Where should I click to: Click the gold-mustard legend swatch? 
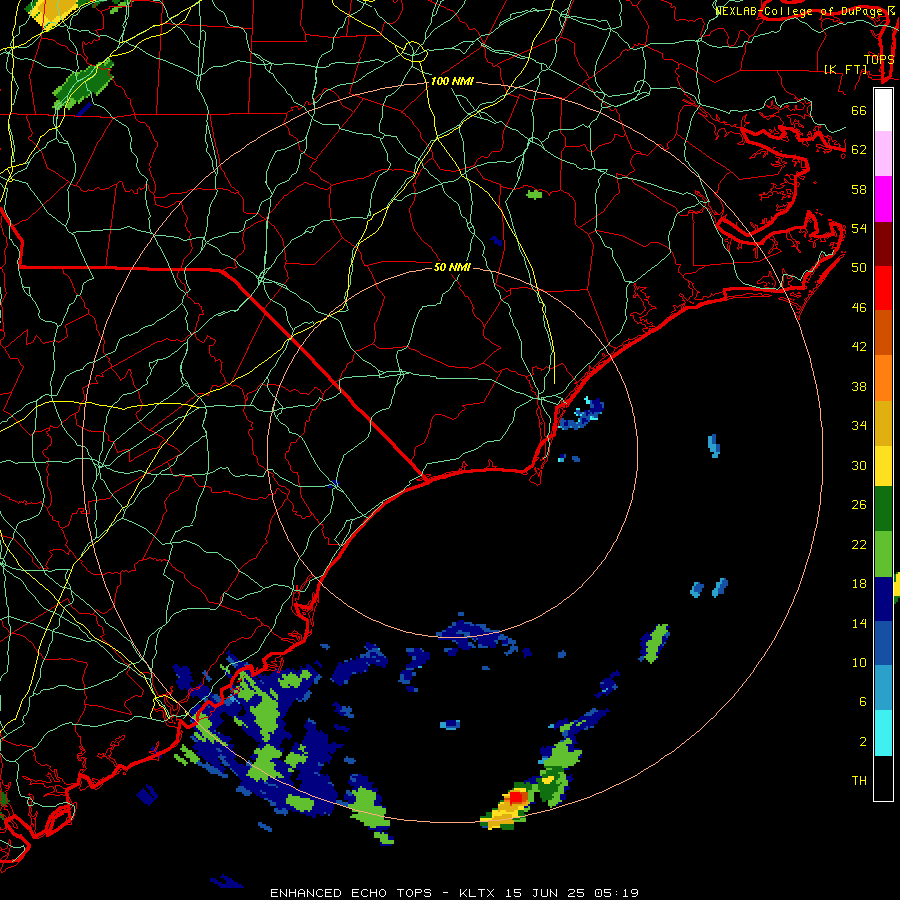[x=883, y=422]
